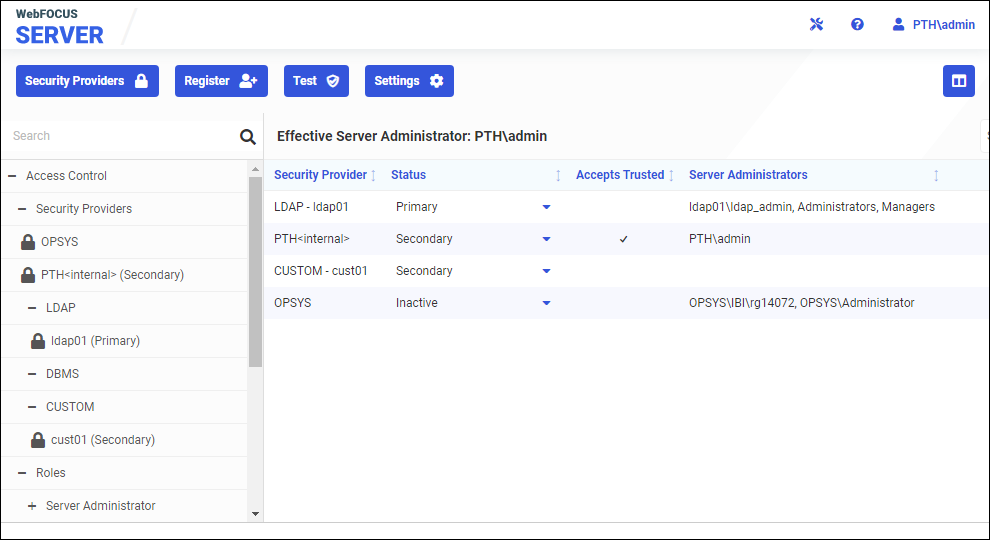Click the tree scrollbar down arrow
The width and height of the screenshot is (990, 540).
(255, 514)
